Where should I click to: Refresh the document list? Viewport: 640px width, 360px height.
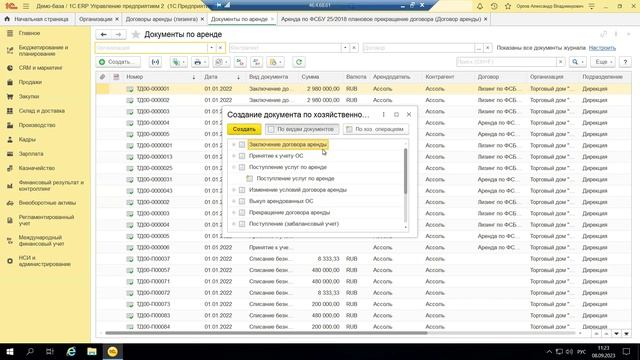[299, 62]
